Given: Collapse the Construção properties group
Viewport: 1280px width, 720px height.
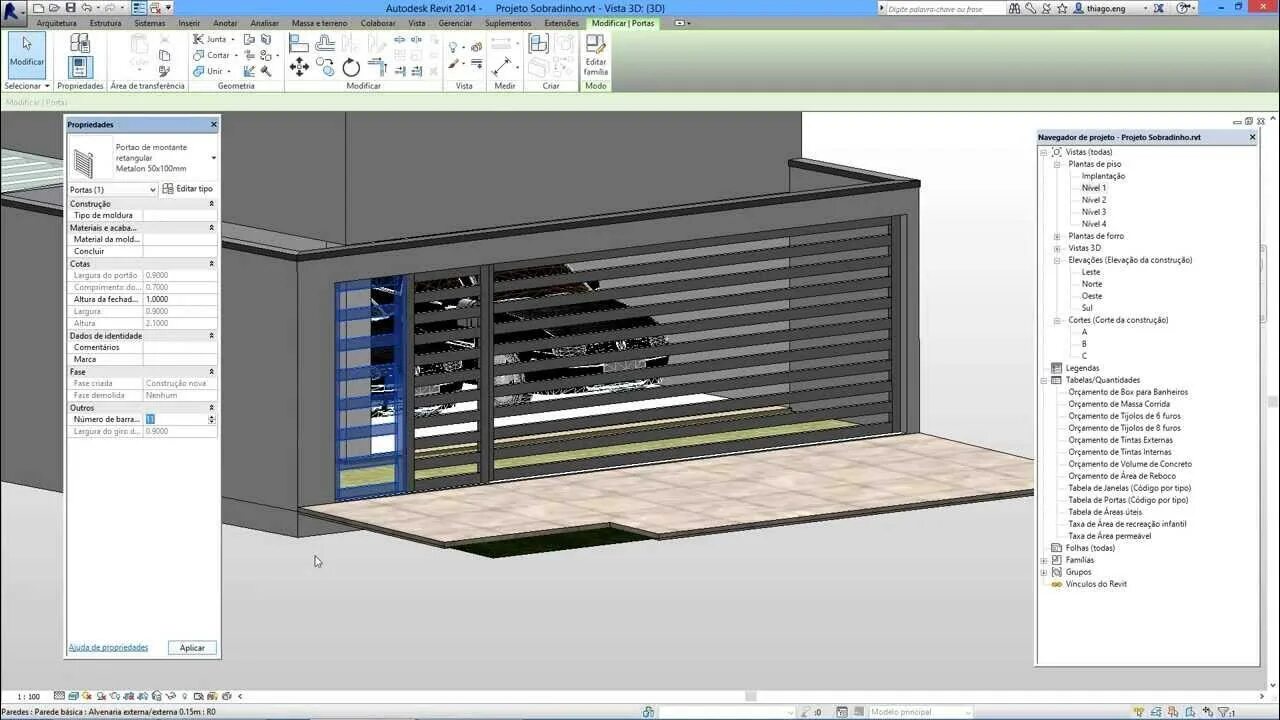Looking at the screenshot, I should 211,204.
